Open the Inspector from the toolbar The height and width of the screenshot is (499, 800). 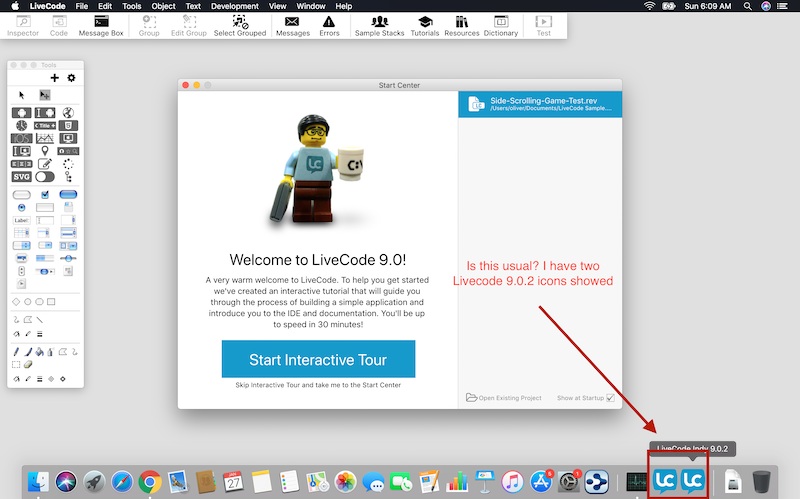(x=23, y=26)
